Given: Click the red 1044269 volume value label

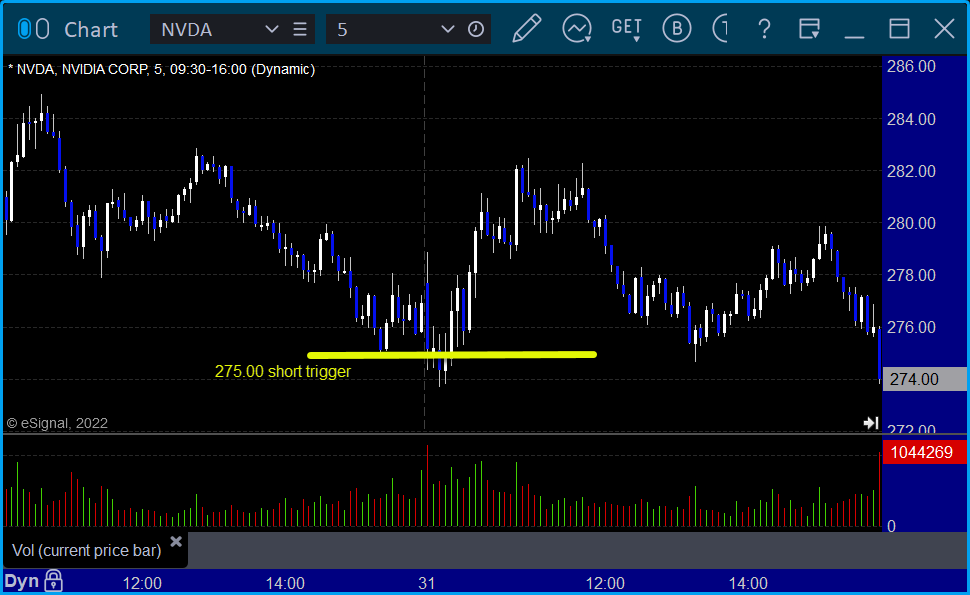Looking at the screenshot, I should click(x=924, y=452).
